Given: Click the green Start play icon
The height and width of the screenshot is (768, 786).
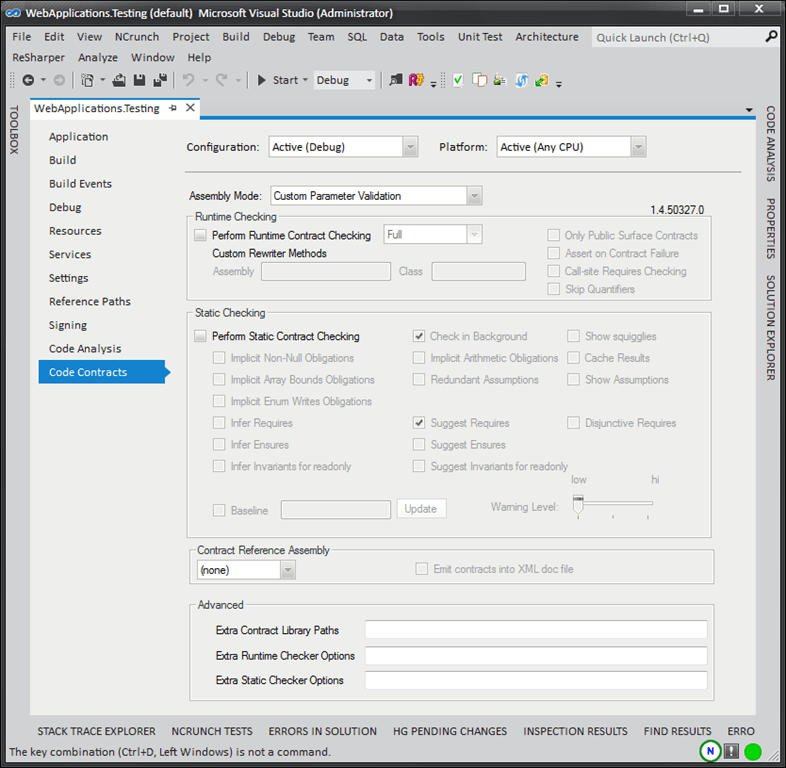Looking at the screenshot, I should pyautogui.click(x=261, y=80).
